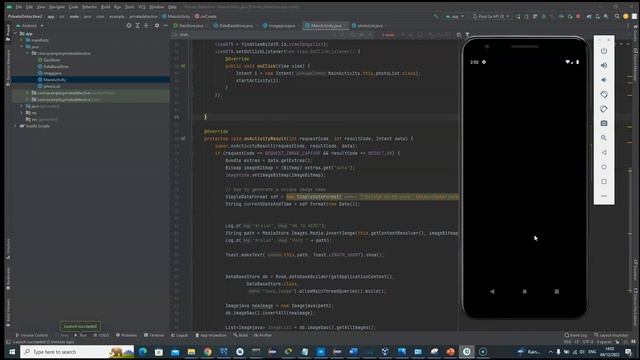This screenshot has height=360, width=640.
Task: Open the project panel gear settings
Action: point(157,25)
